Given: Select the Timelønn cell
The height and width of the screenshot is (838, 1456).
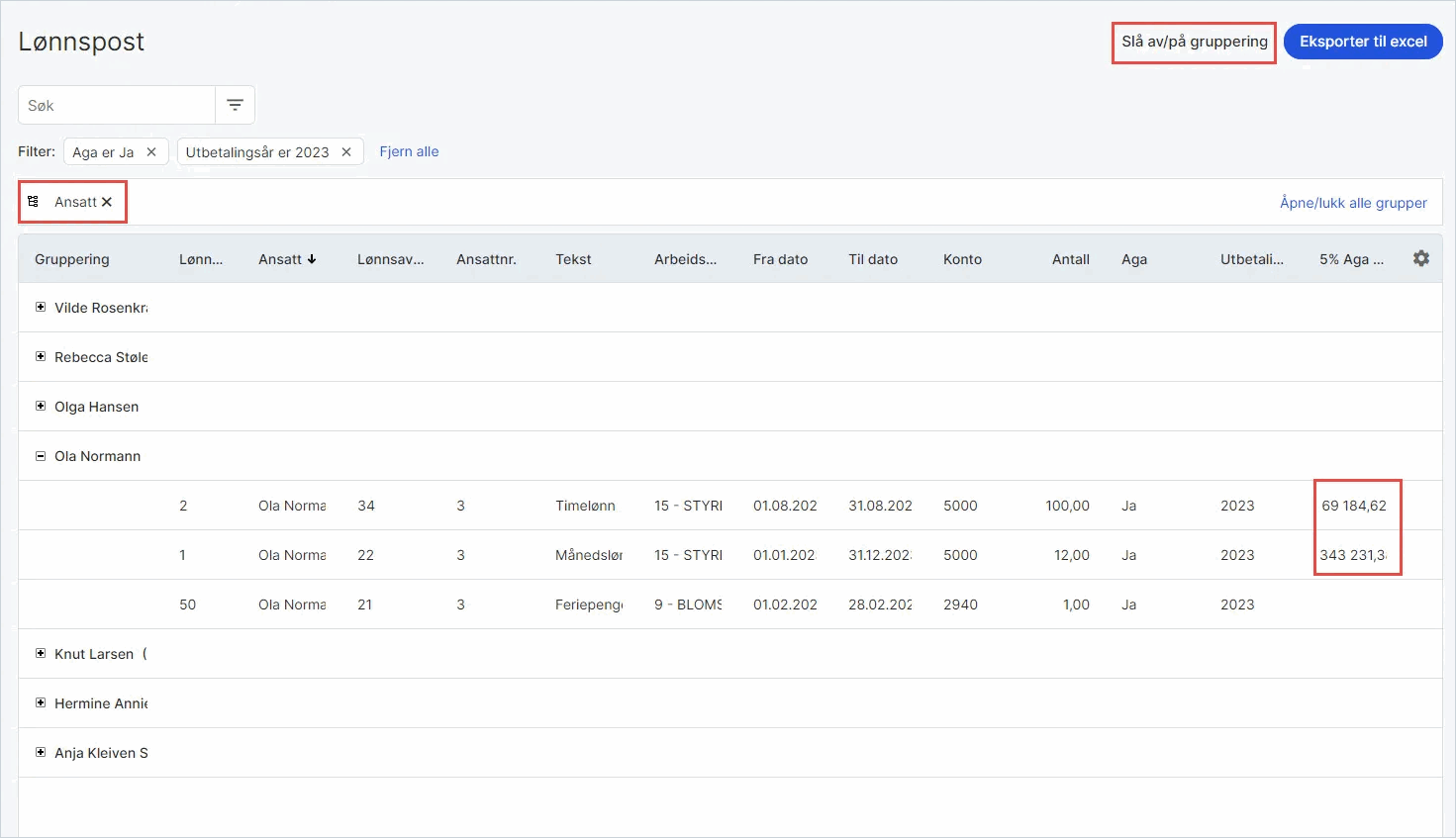Looking at the screenshot, I should point(585,506).
